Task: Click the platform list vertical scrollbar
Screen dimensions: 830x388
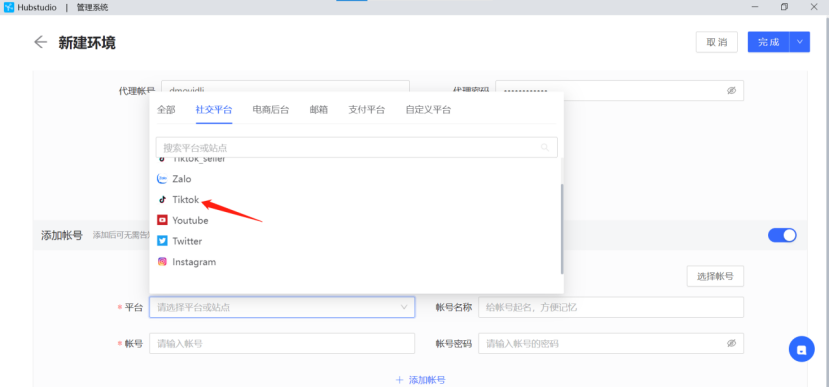Action: coord(561,229)
